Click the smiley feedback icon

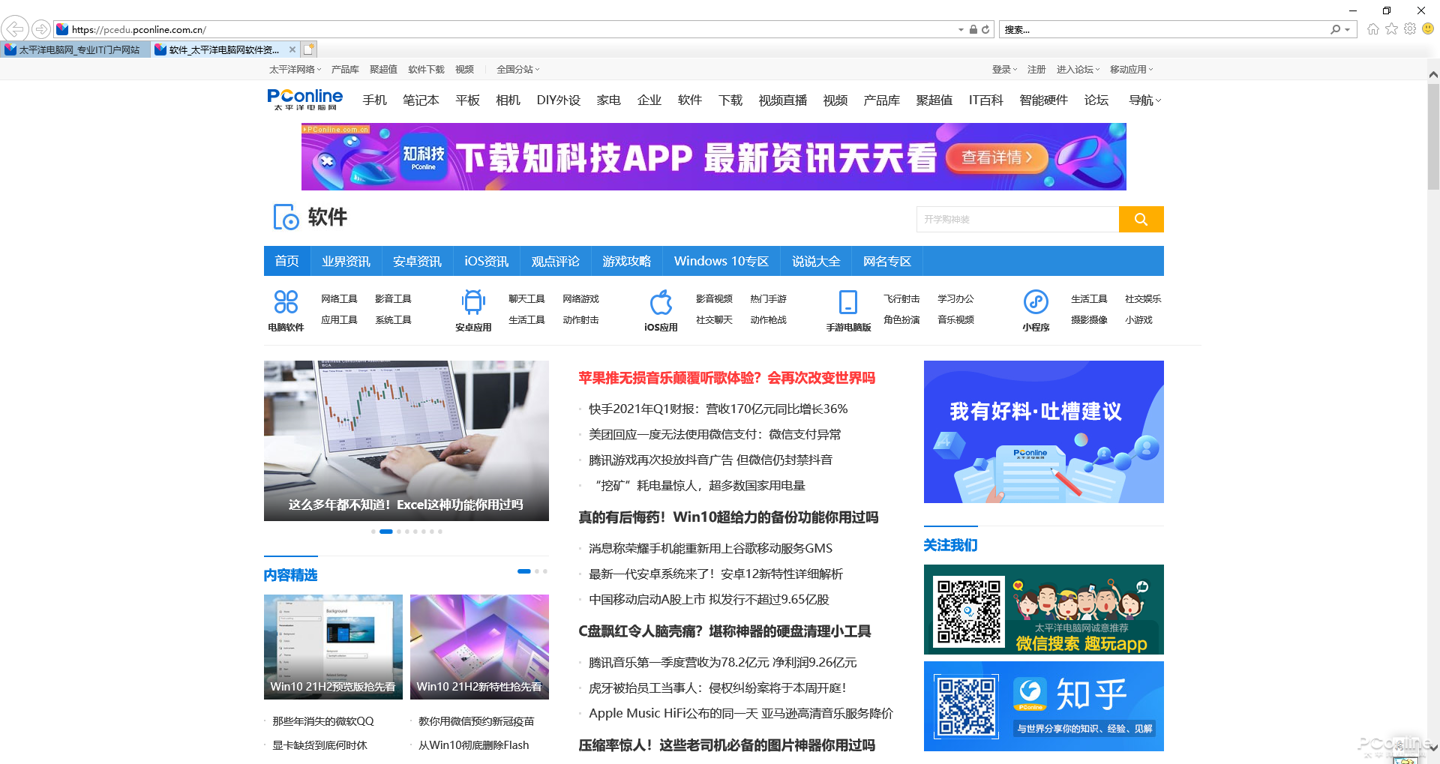tap(1428, 29)
